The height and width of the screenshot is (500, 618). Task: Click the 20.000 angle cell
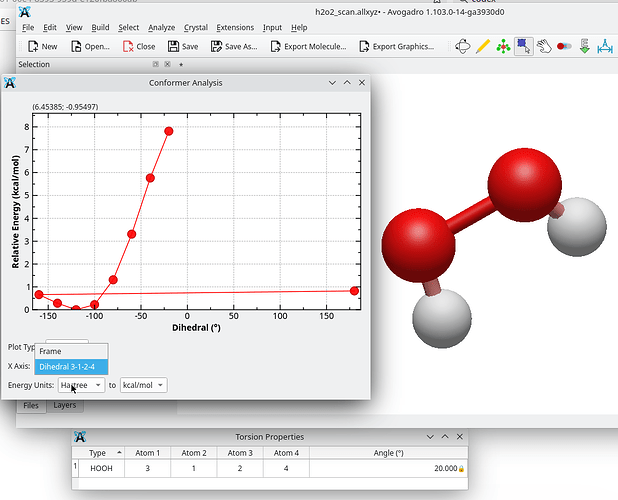pos(389,468)
